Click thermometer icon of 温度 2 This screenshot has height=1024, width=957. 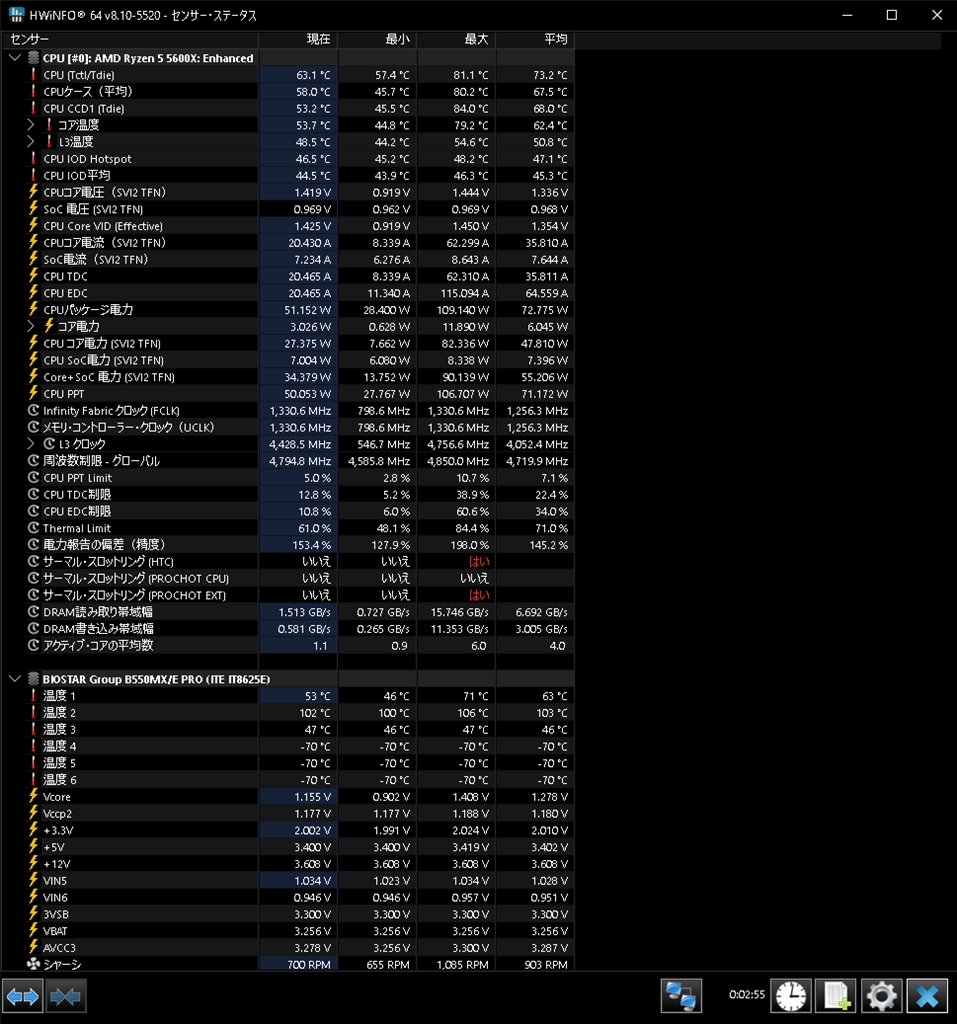(x=33, y=712)
